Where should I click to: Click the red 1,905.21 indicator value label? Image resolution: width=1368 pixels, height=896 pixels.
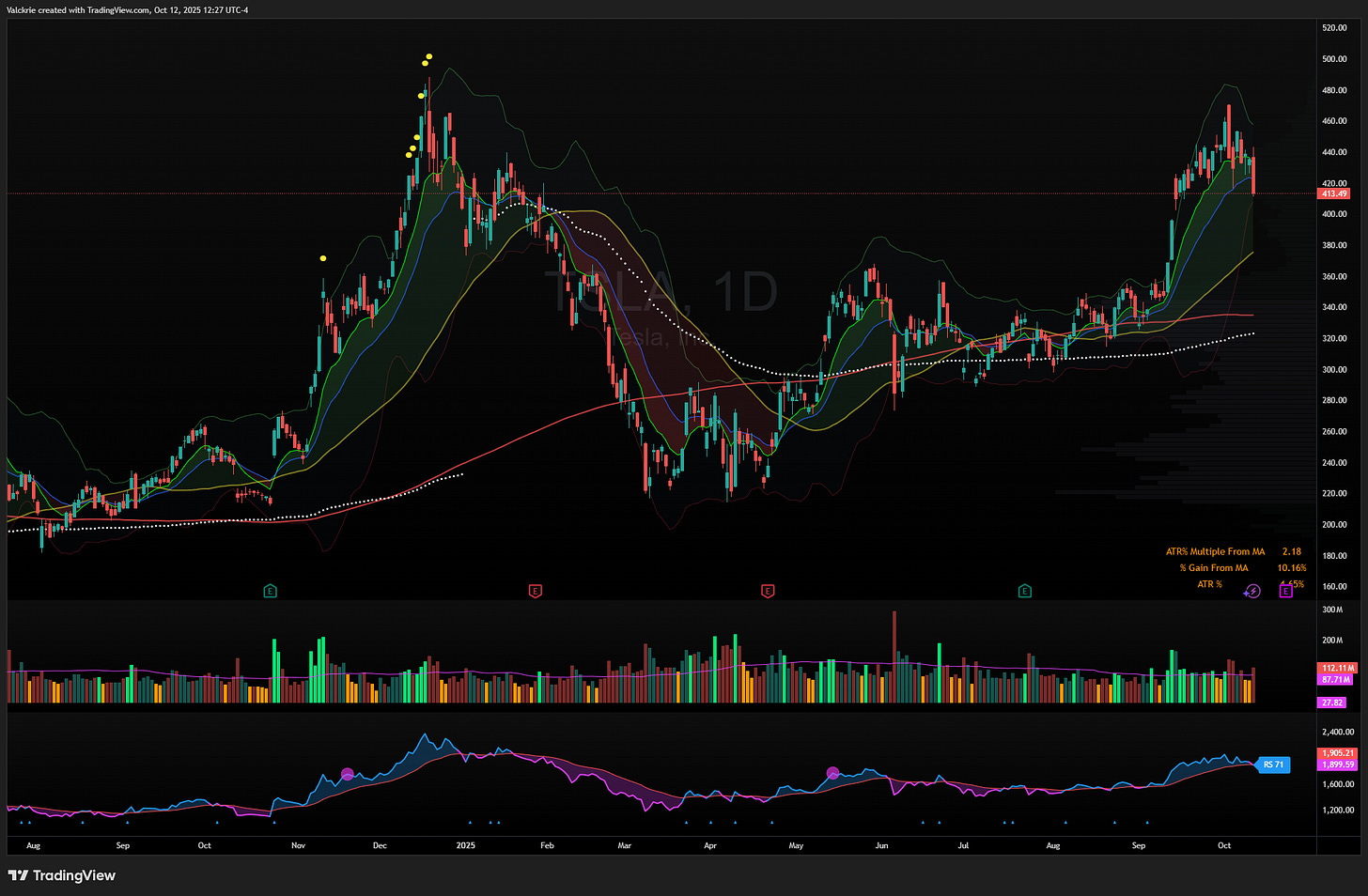[x=1338, y=752]
